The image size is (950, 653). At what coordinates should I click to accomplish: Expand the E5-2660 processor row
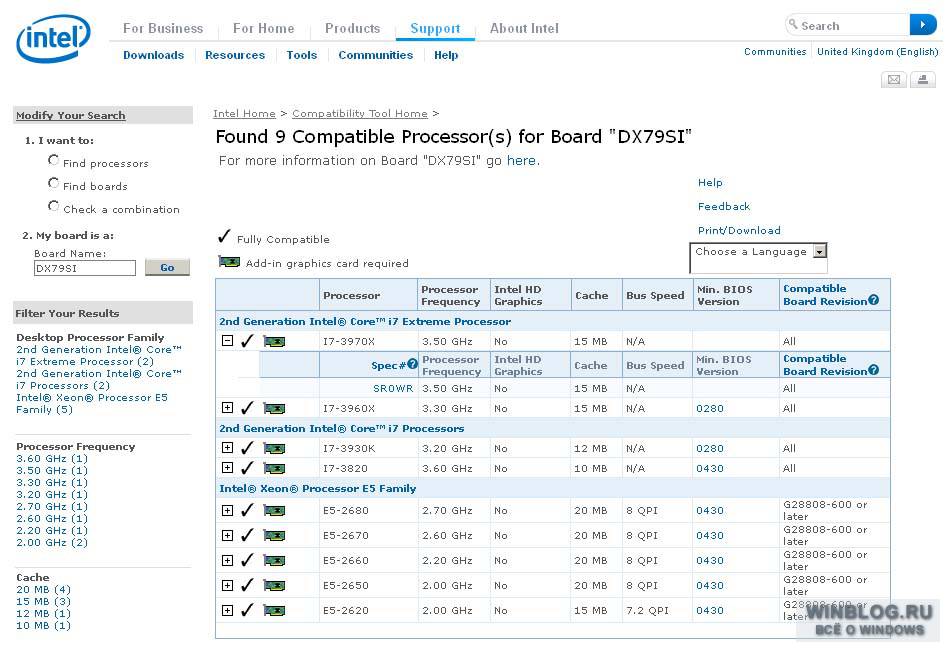[x=227, y=560]
